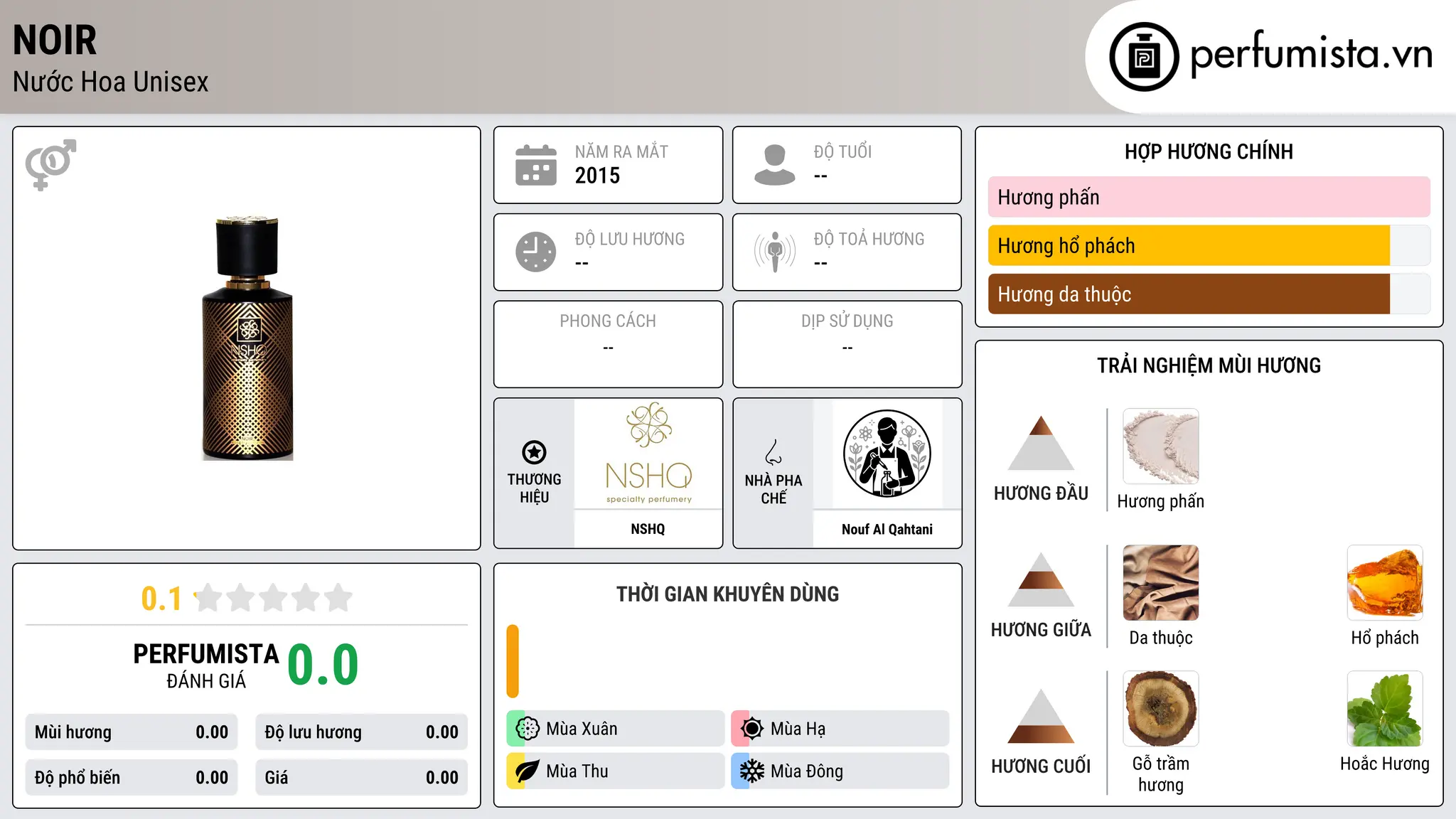Open the NSHQ specialty perfumery brand logo
Screen dimensions: 1456x819
click(648, 454)
